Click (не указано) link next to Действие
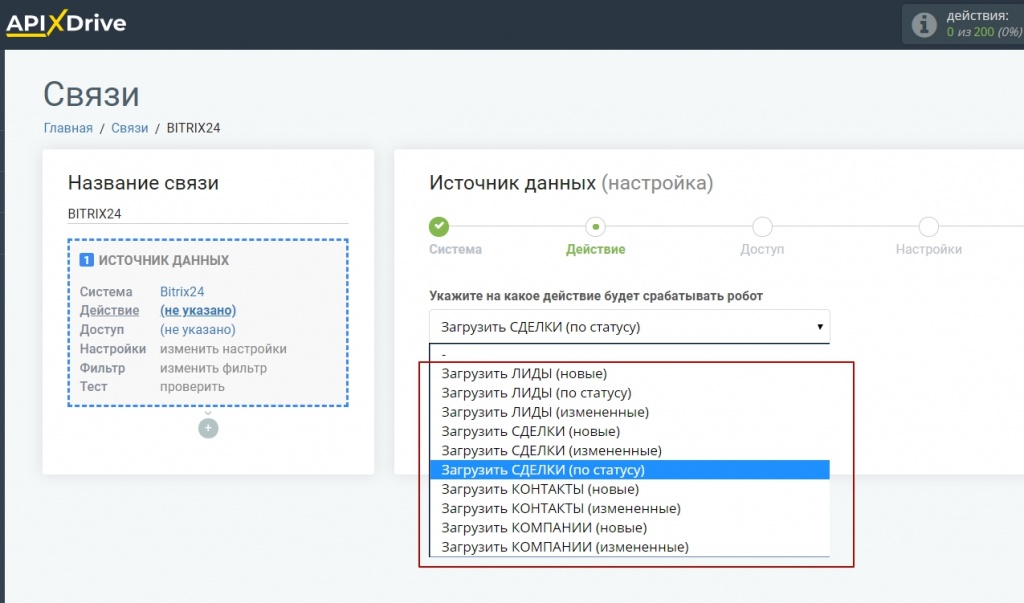 [198, 310]
